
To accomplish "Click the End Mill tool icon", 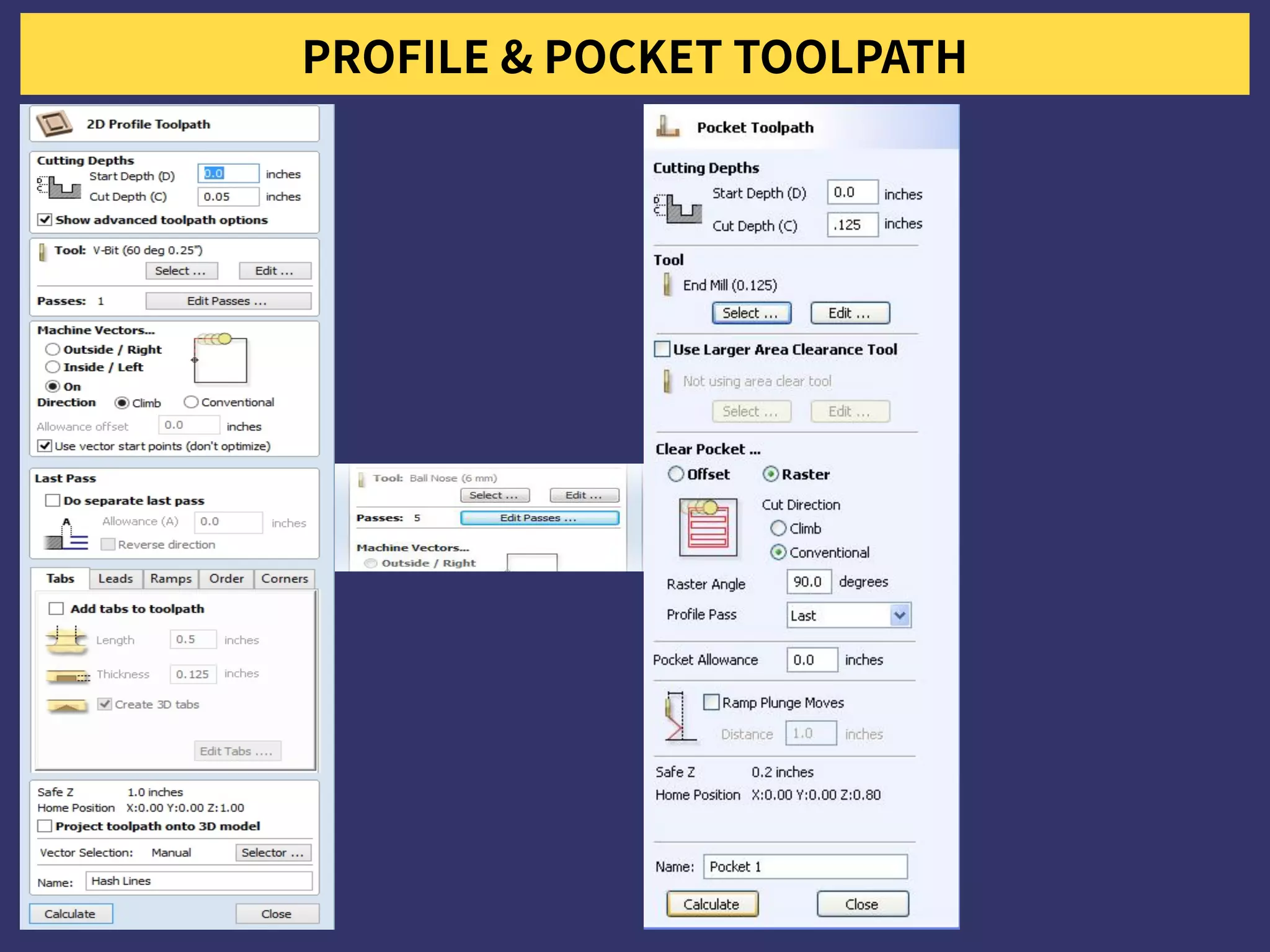I will pos(667,284).
